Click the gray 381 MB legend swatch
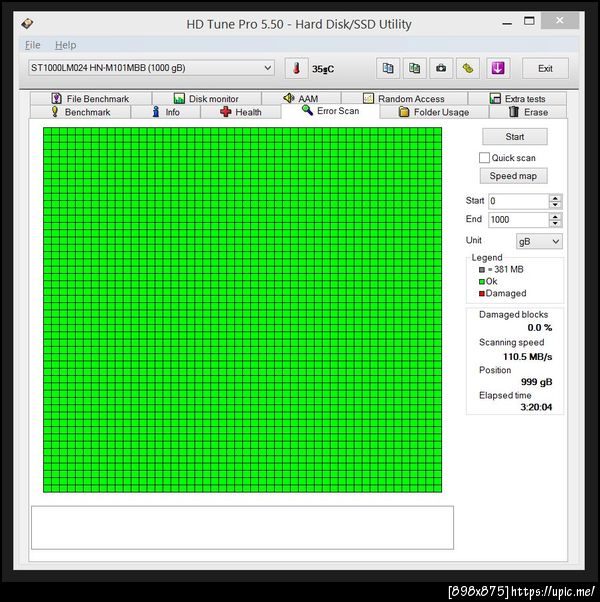The width and height of the screenshot is (600, 602). (482, 270)
